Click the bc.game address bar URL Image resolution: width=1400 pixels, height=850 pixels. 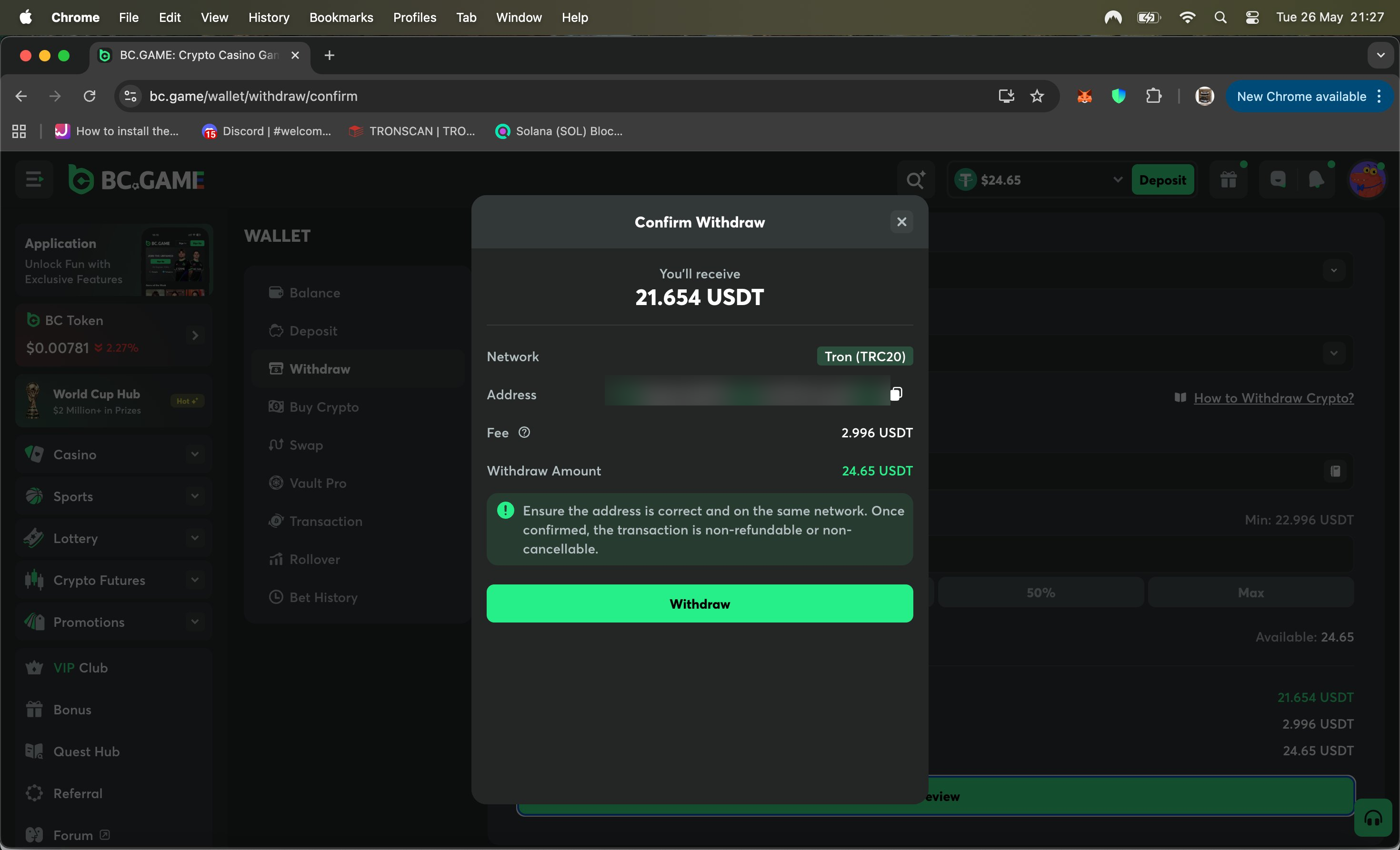[x=253, y=97]
